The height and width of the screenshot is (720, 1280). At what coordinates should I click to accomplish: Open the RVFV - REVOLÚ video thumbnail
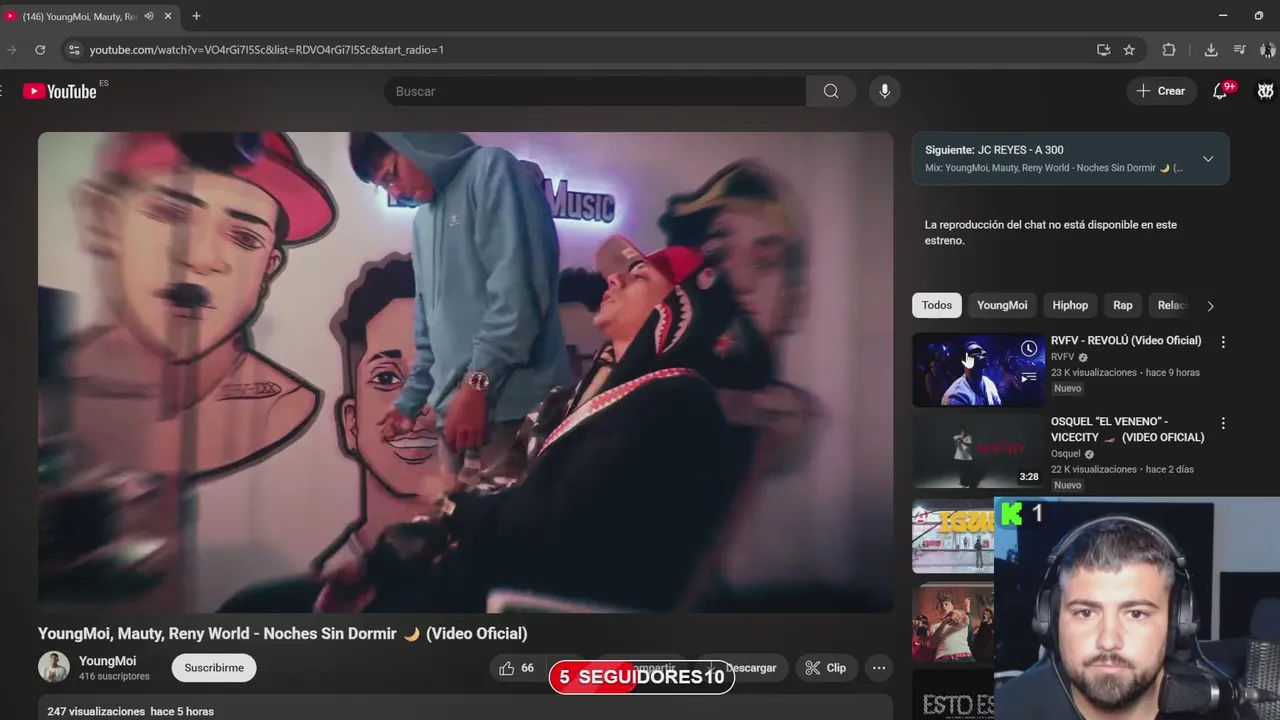978,370
